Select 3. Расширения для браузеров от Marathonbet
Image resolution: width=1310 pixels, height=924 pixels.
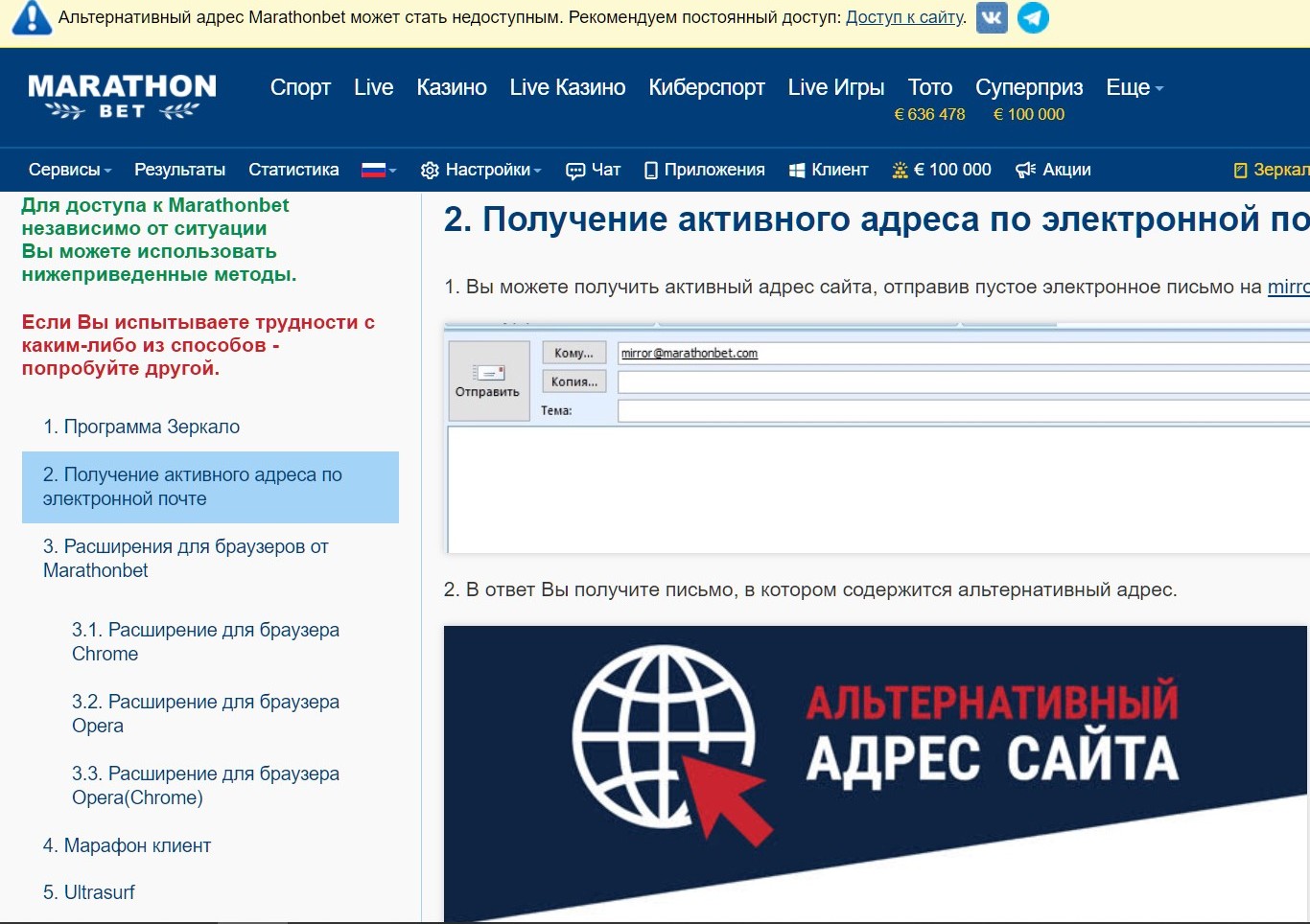[186, 558]
